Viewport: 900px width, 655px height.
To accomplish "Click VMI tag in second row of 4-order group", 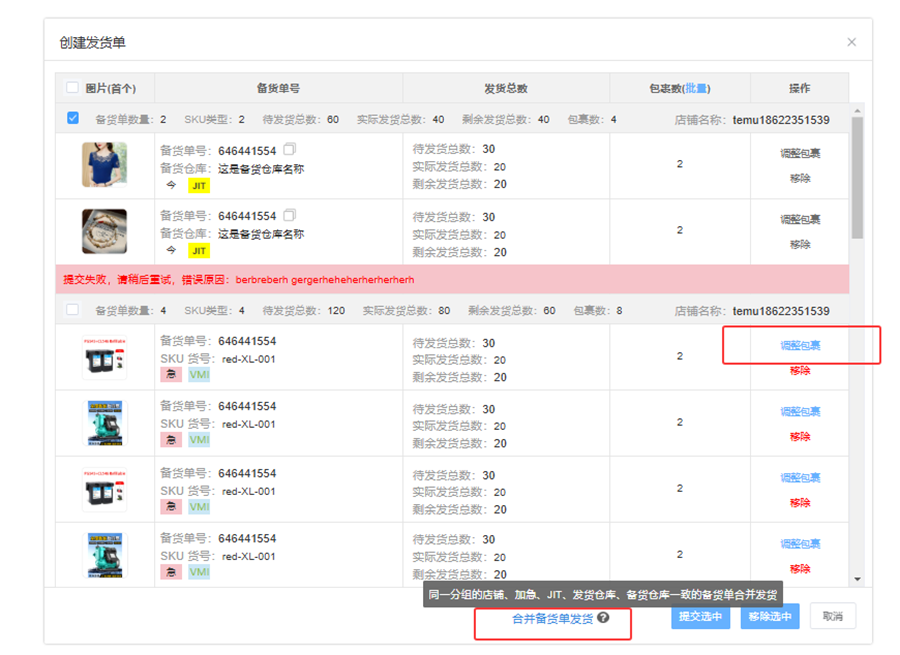I will click(199, 440).
